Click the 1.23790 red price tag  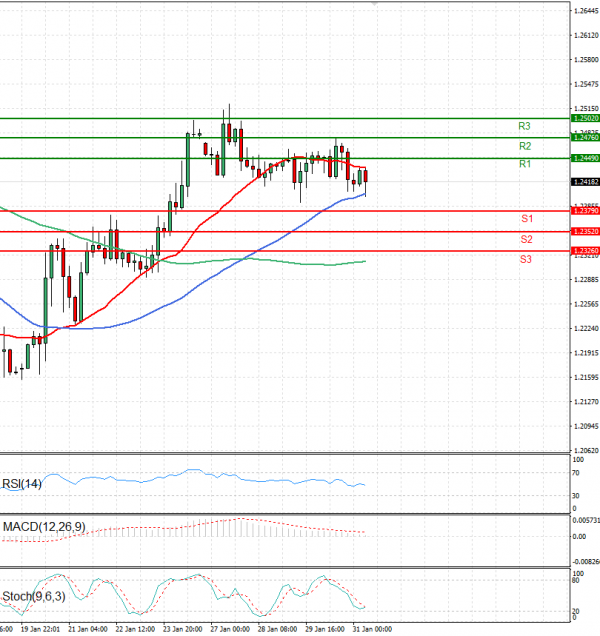point(585,211)
